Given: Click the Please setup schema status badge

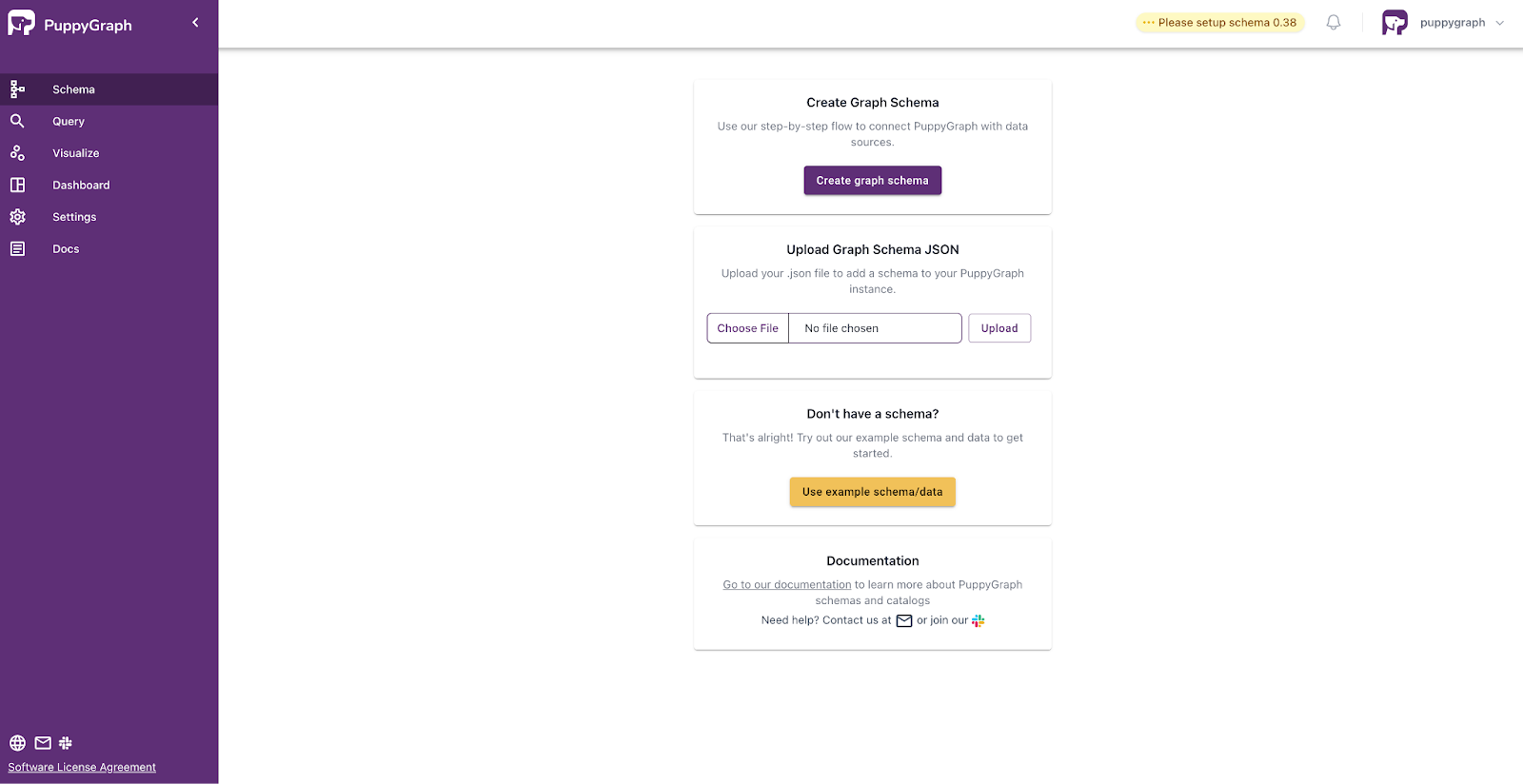Looking at the screenshot, I should tap(1219, 23).
